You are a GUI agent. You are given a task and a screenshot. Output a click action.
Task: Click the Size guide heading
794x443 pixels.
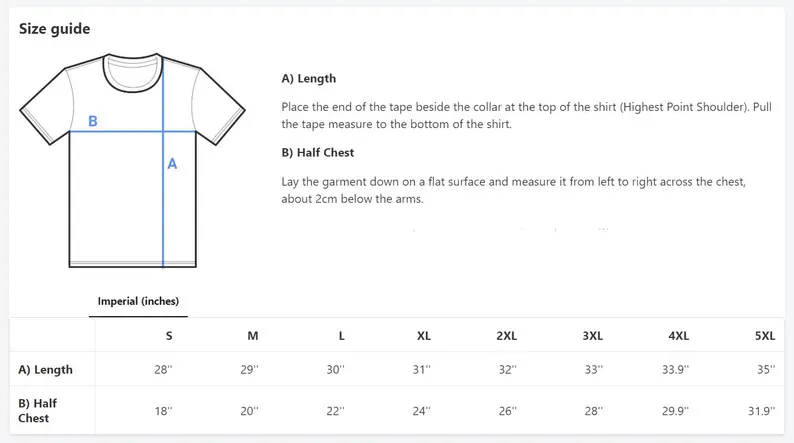click(x=55, y=29)
